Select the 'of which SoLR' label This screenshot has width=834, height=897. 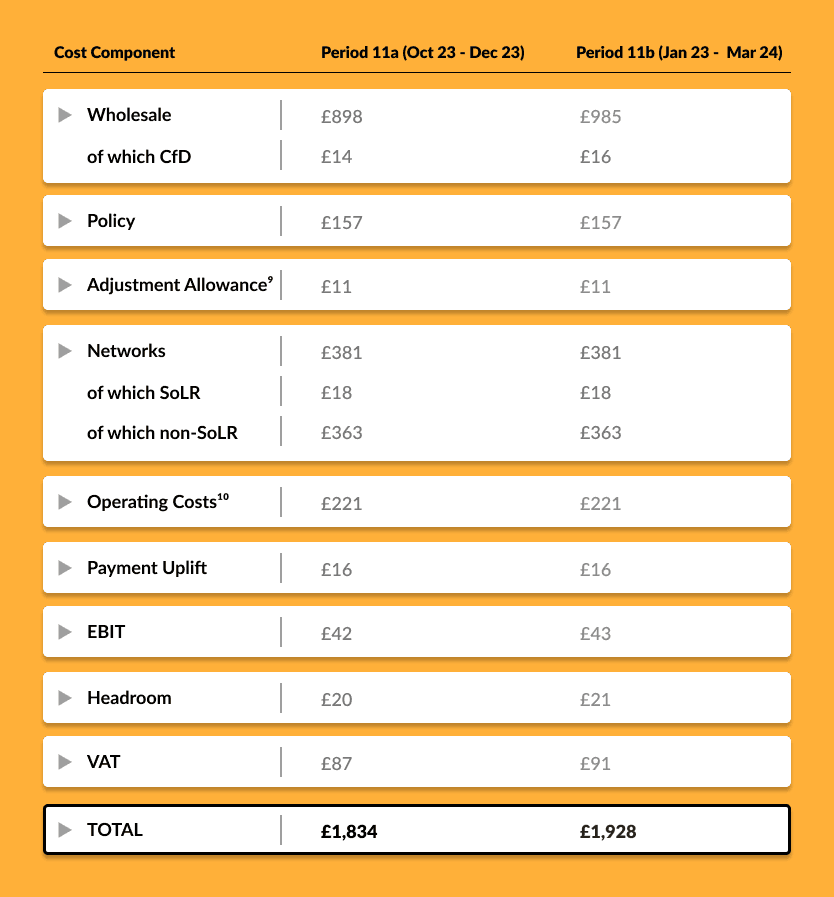pyautogui.click(x=144, y=393)
